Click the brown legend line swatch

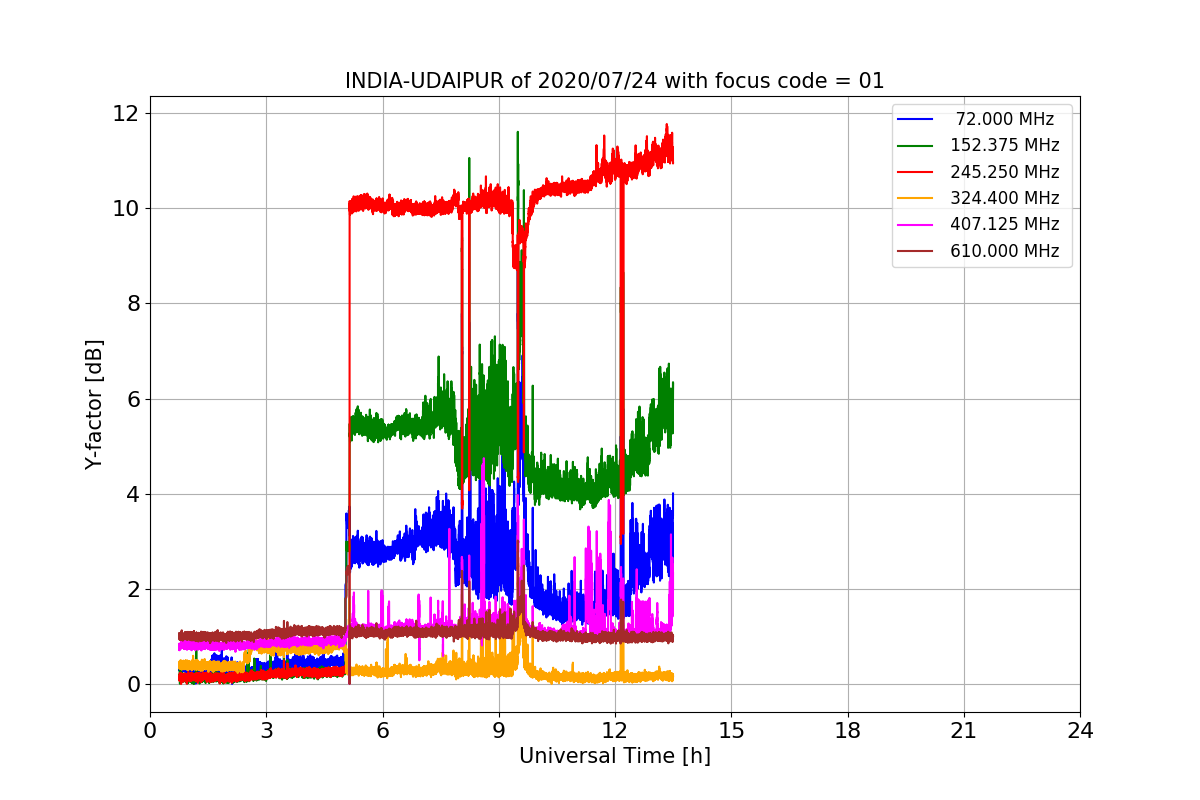coord(916,251)
